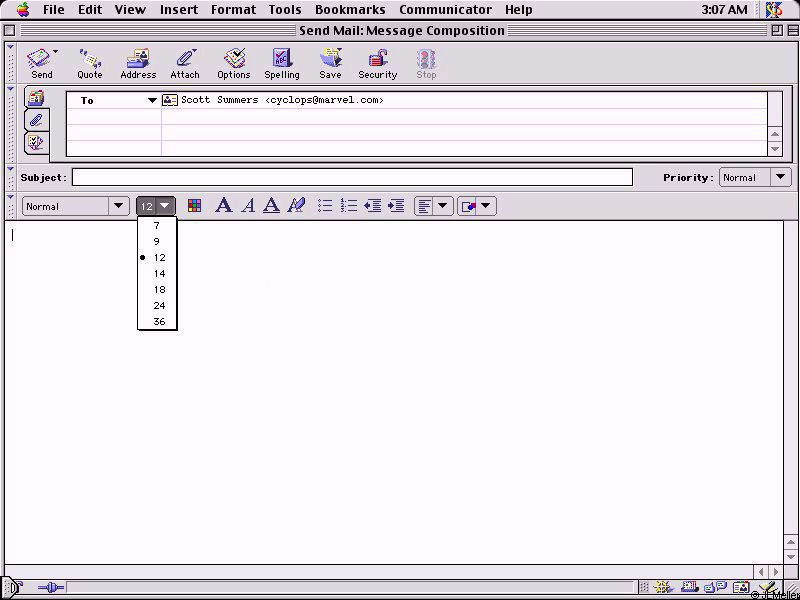Choose font size 7 from the list

157,226
